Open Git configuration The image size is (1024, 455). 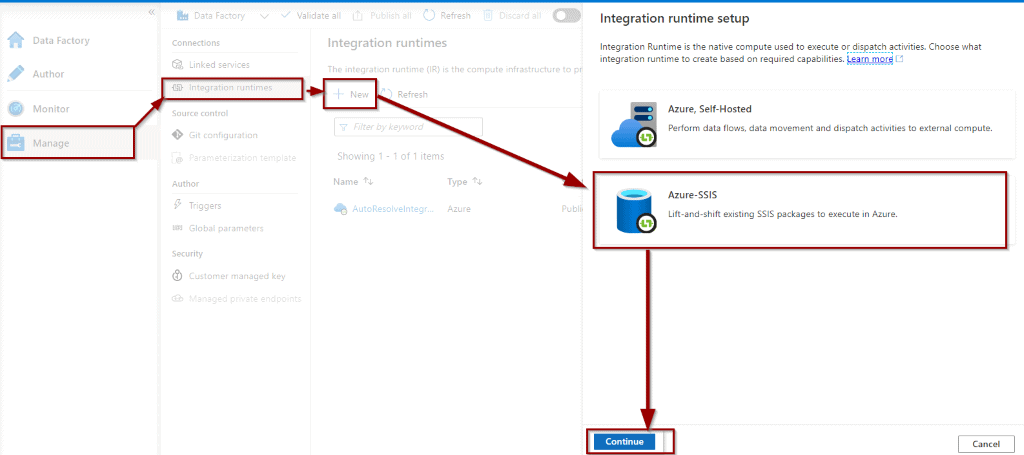(223, 135)
